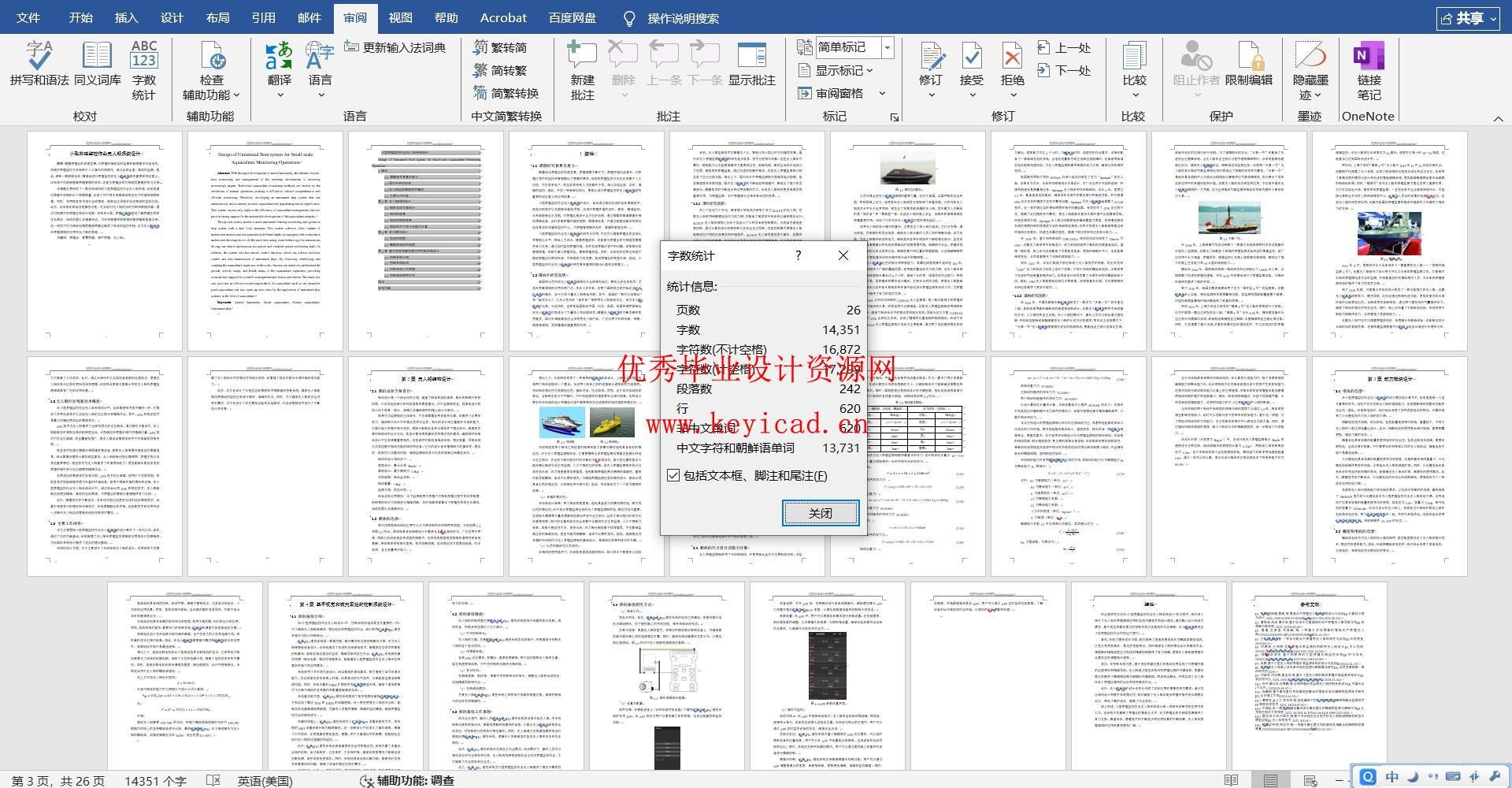1512x788 pixels.
Task: Switch to web layout view in status bar
Action: point(1310,780)
